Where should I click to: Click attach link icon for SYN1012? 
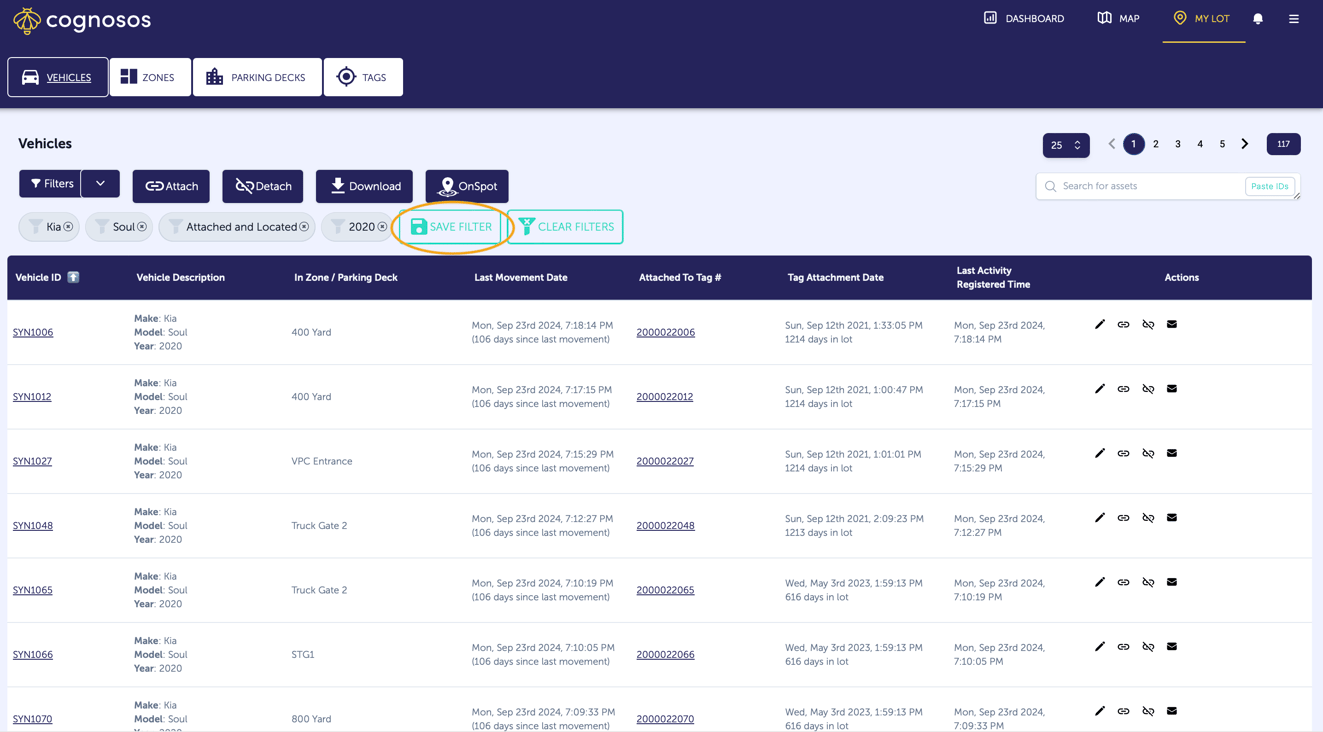tap(1124, 389)
